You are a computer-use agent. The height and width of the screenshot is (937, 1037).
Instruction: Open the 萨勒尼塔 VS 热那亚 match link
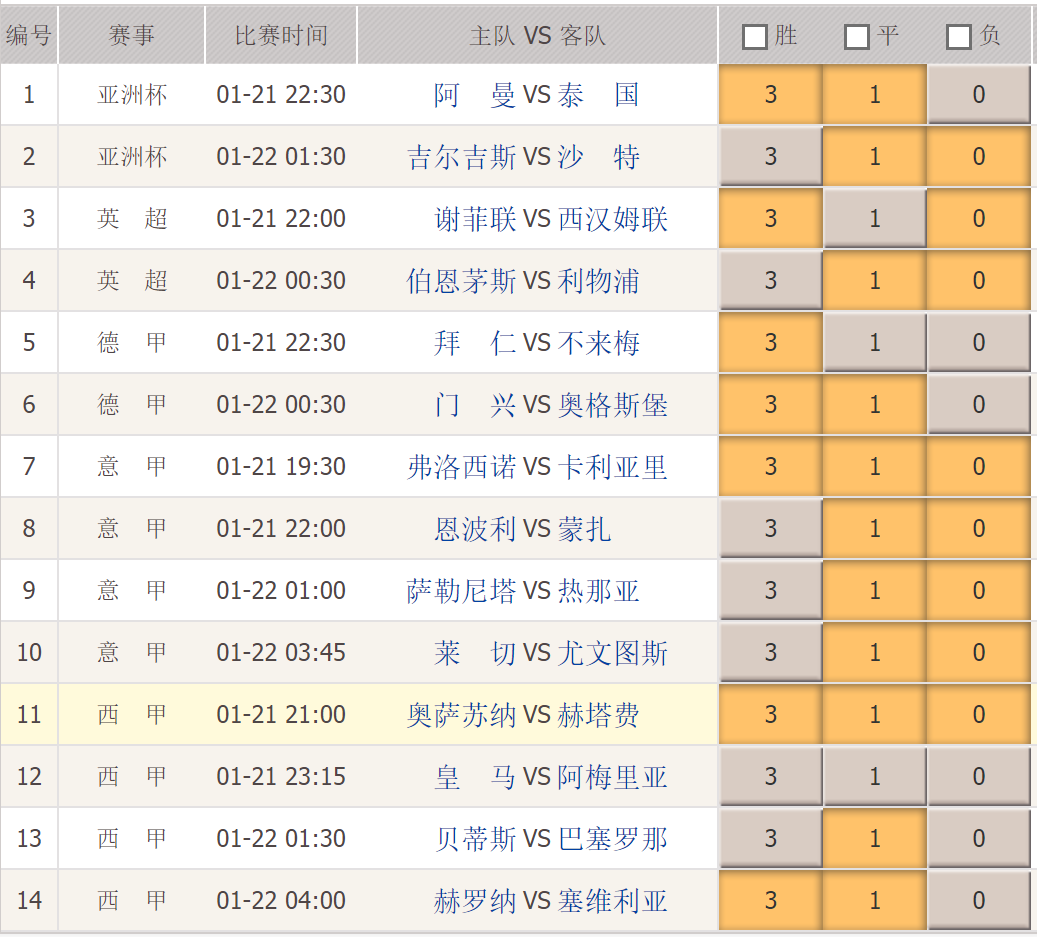(523, 590)
